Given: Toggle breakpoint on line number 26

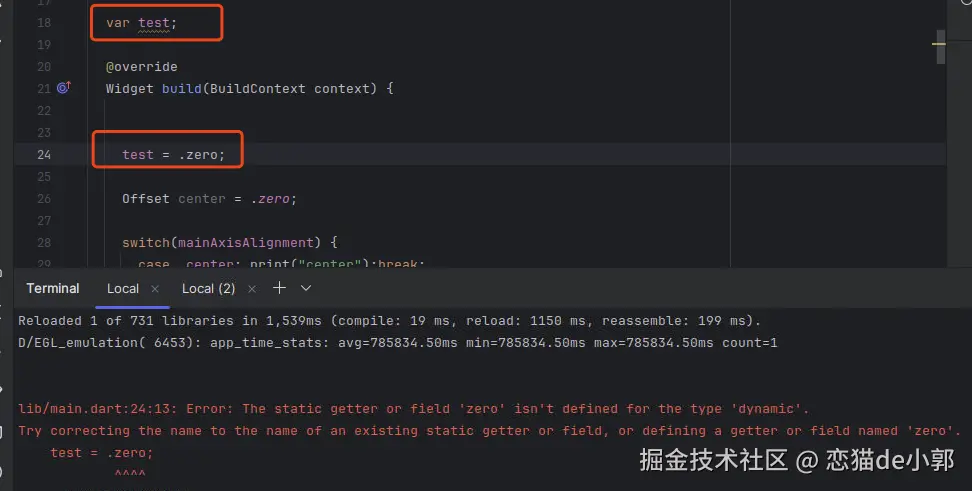Looking at the screenshot, I should (43, 198).
